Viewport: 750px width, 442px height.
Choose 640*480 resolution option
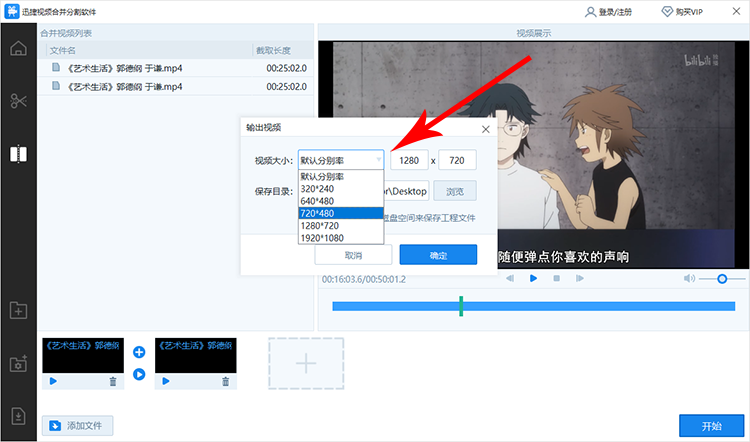[341, 201]
